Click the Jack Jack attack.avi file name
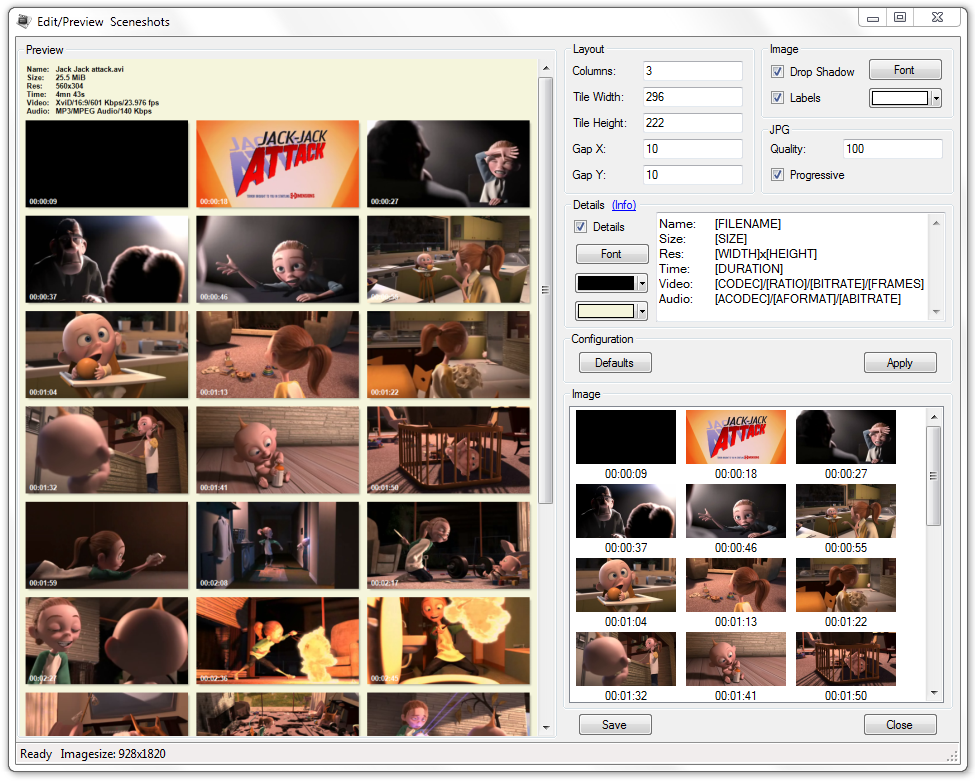 point(90,69)
